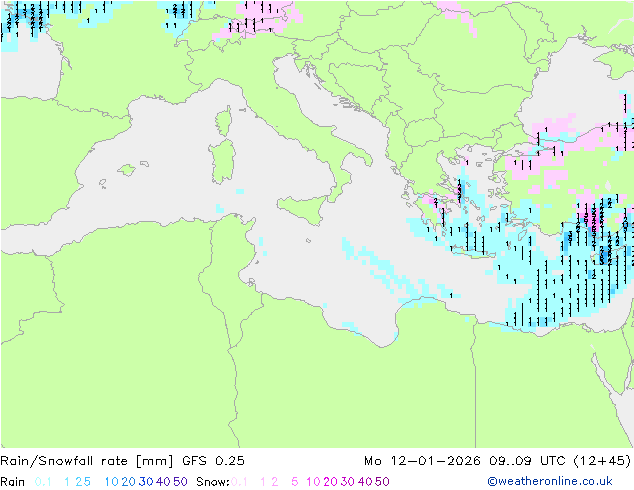The height and width of the screenshot is (490, 634).
Task: Click the island of Corsica on the map
Action: pyautogui.click(x=224, y=121)
